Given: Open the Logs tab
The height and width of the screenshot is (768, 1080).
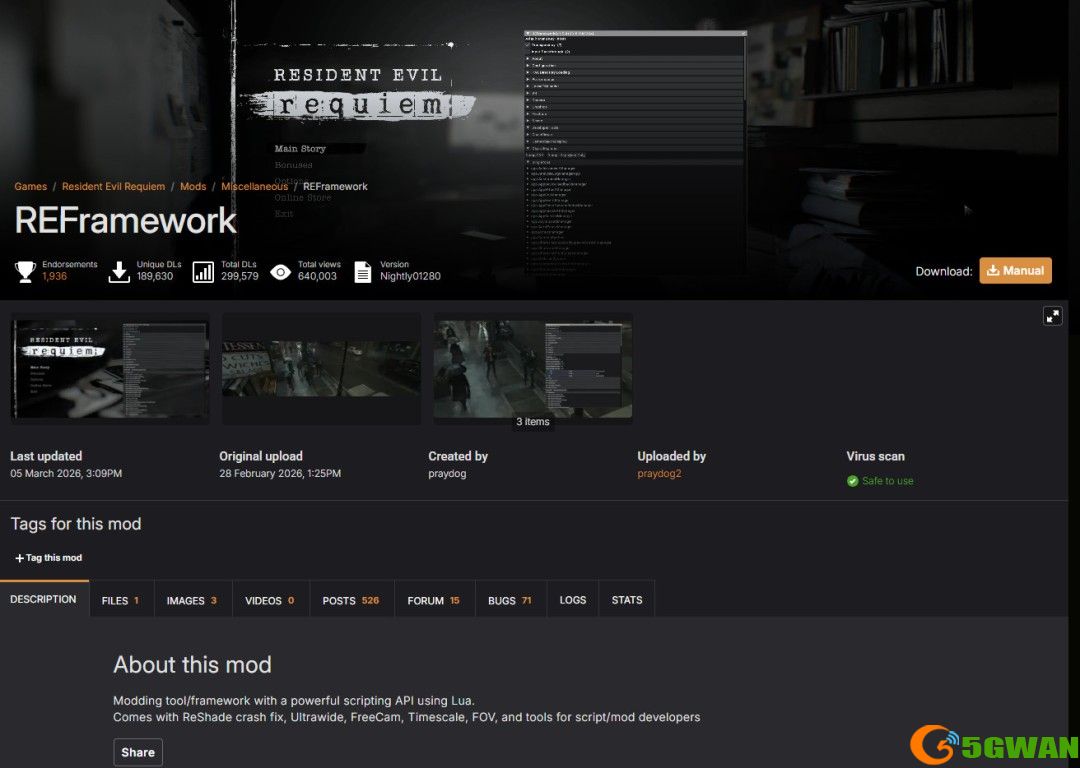Looking at the screenshot, I should coord(572,600).
